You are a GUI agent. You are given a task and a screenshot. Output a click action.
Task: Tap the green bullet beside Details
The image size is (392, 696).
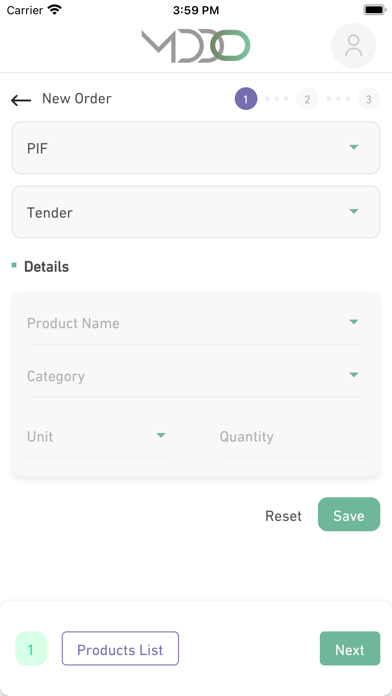click(14, 265)
